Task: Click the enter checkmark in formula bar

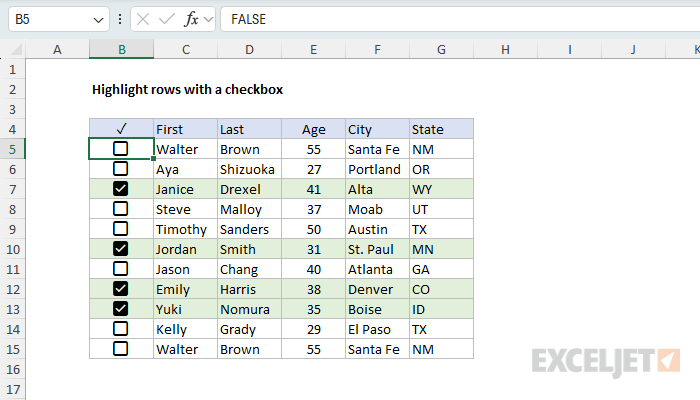Action: [x=167, y=19]
